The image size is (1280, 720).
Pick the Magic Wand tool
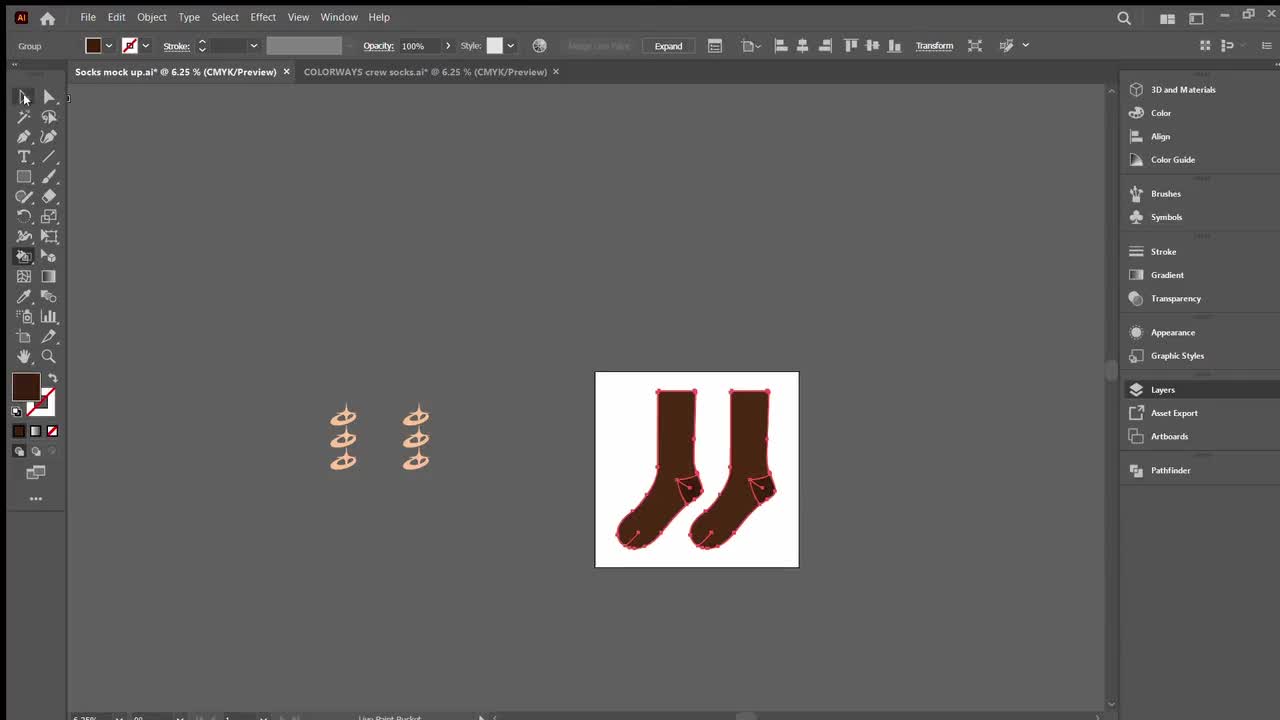pyautogui.click(x=24, y=117)
